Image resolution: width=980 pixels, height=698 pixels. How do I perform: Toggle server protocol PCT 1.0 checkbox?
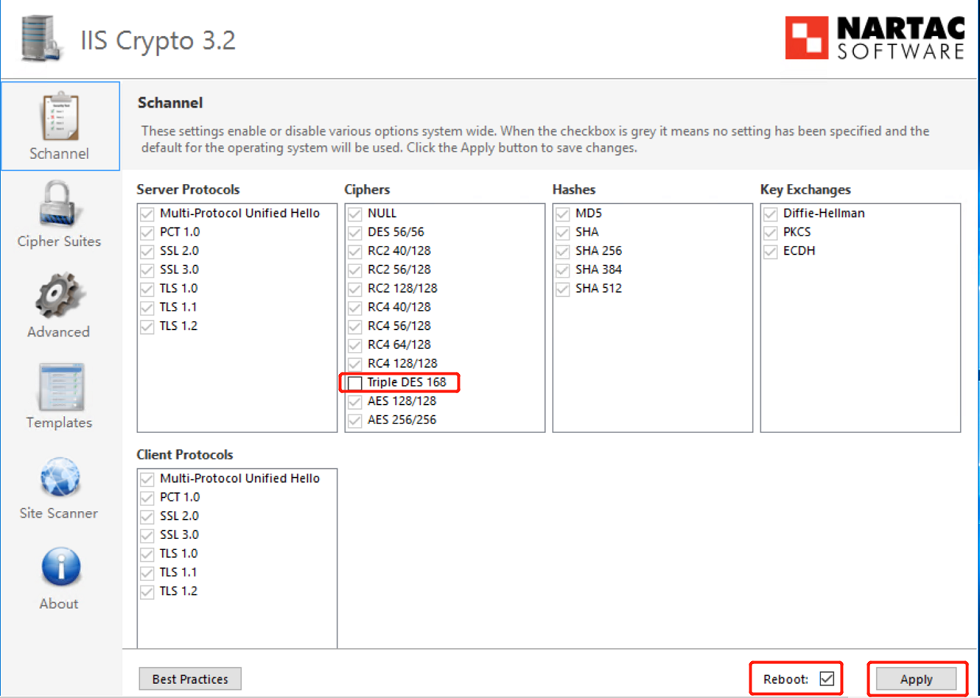[x=147, y=232]
